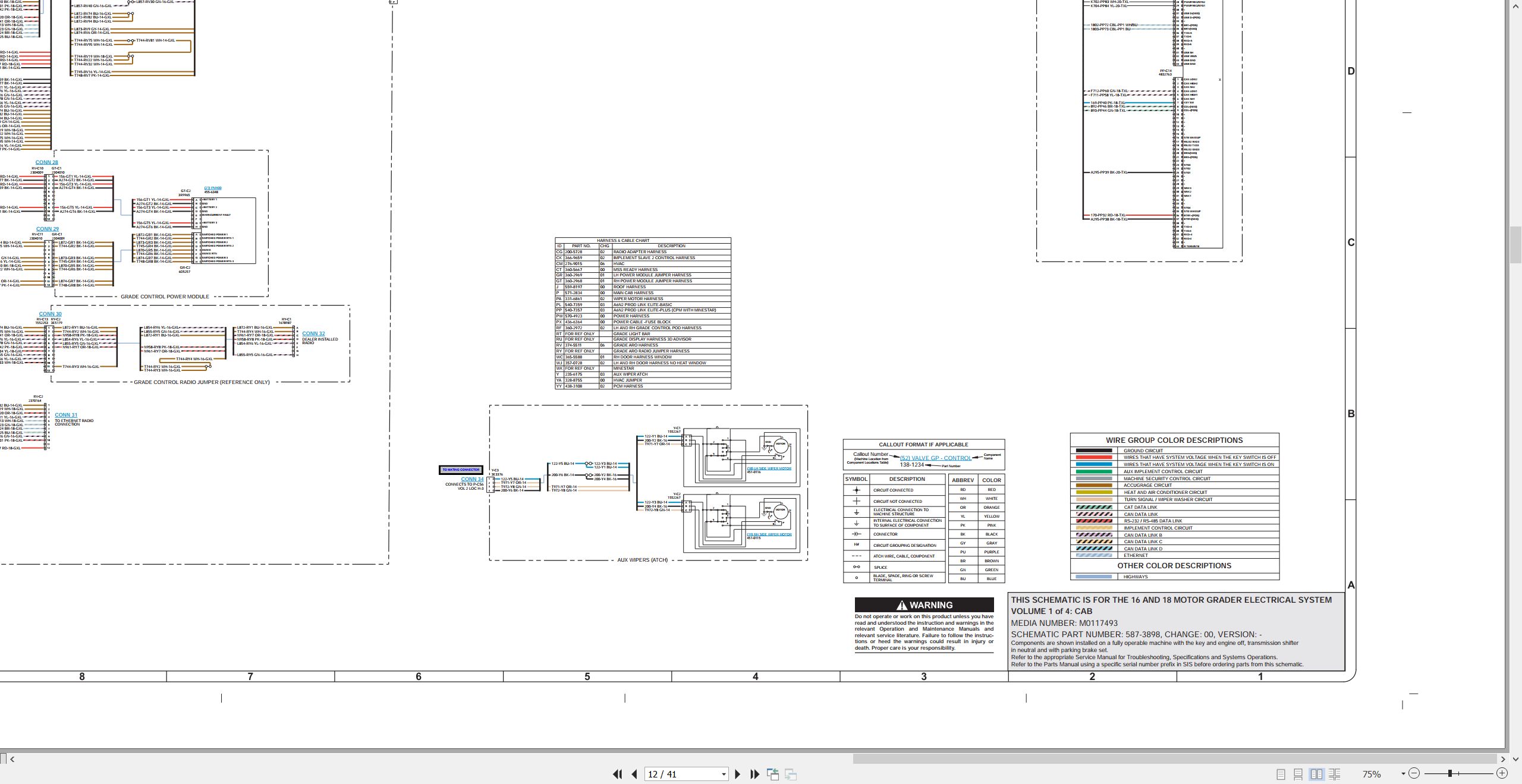Open the CONN 31 link
The image size is (1522, 784).
66,415
